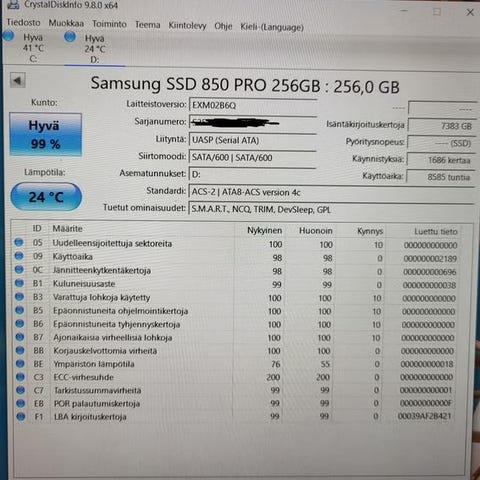This screenshot has height=480, width=480.
Task: Select the D: drive status orb
Action: (70, 37)
